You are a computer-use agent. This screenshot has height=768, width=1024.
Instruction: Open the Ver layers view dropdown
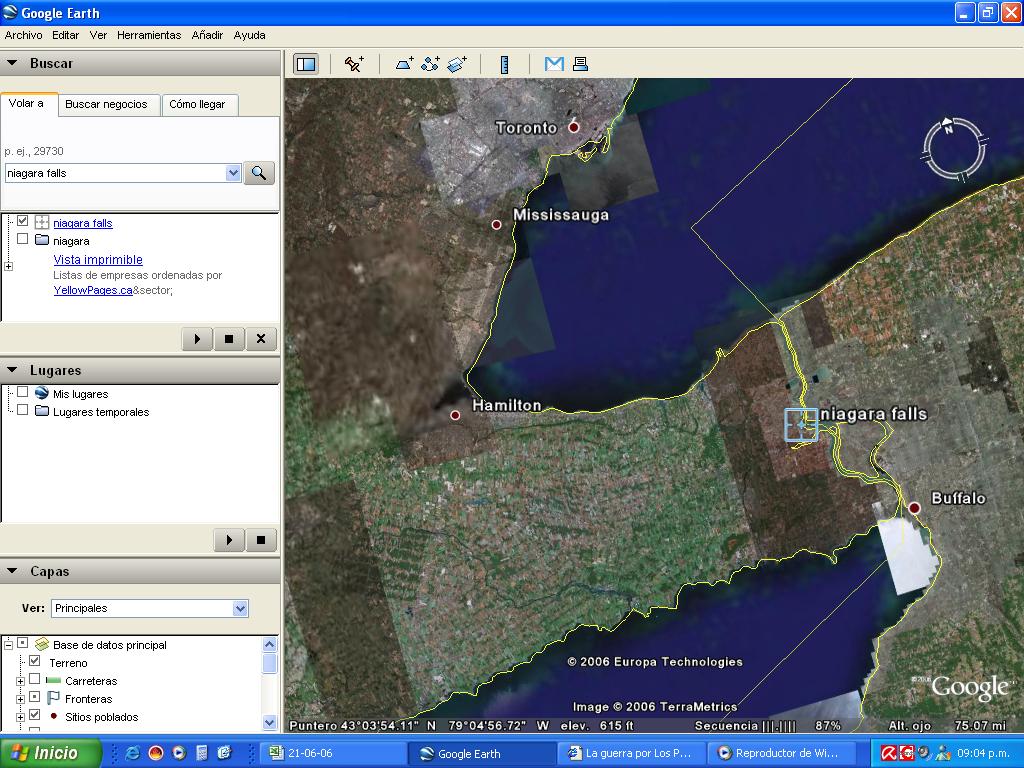click(x=240, y=609)
